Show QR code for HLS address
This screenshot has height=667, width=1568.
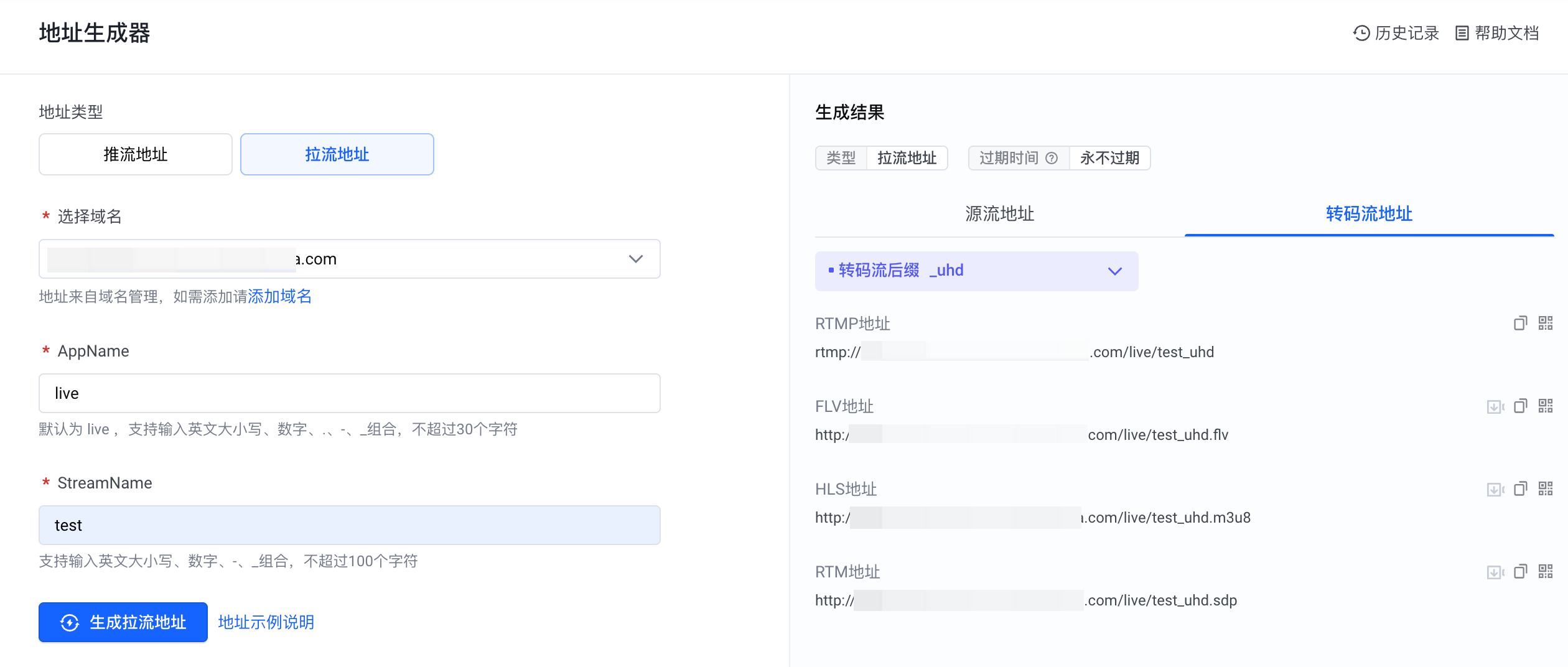pos(1546,489)
